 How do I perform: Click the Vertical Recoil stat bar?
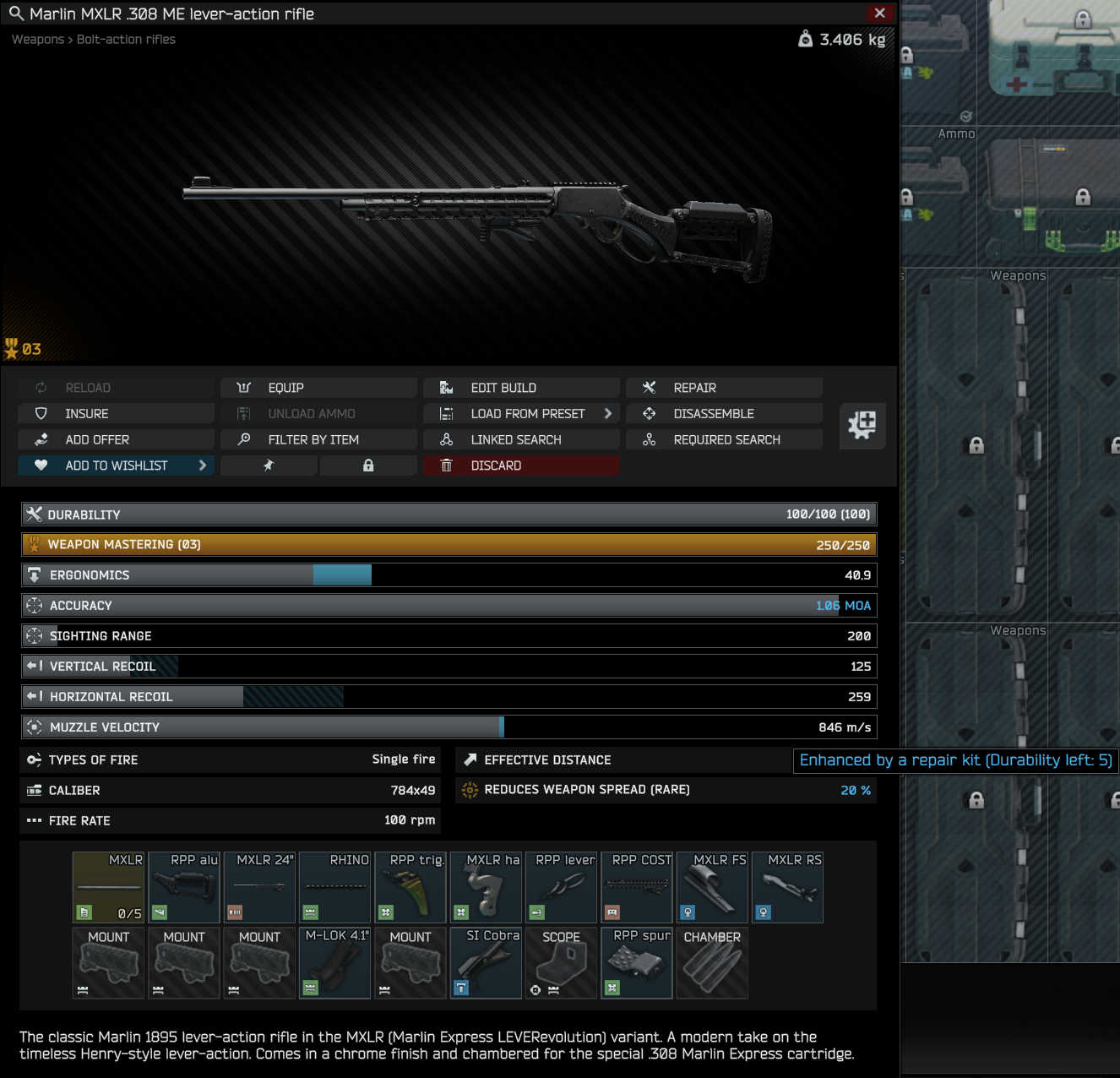[449, 667]
